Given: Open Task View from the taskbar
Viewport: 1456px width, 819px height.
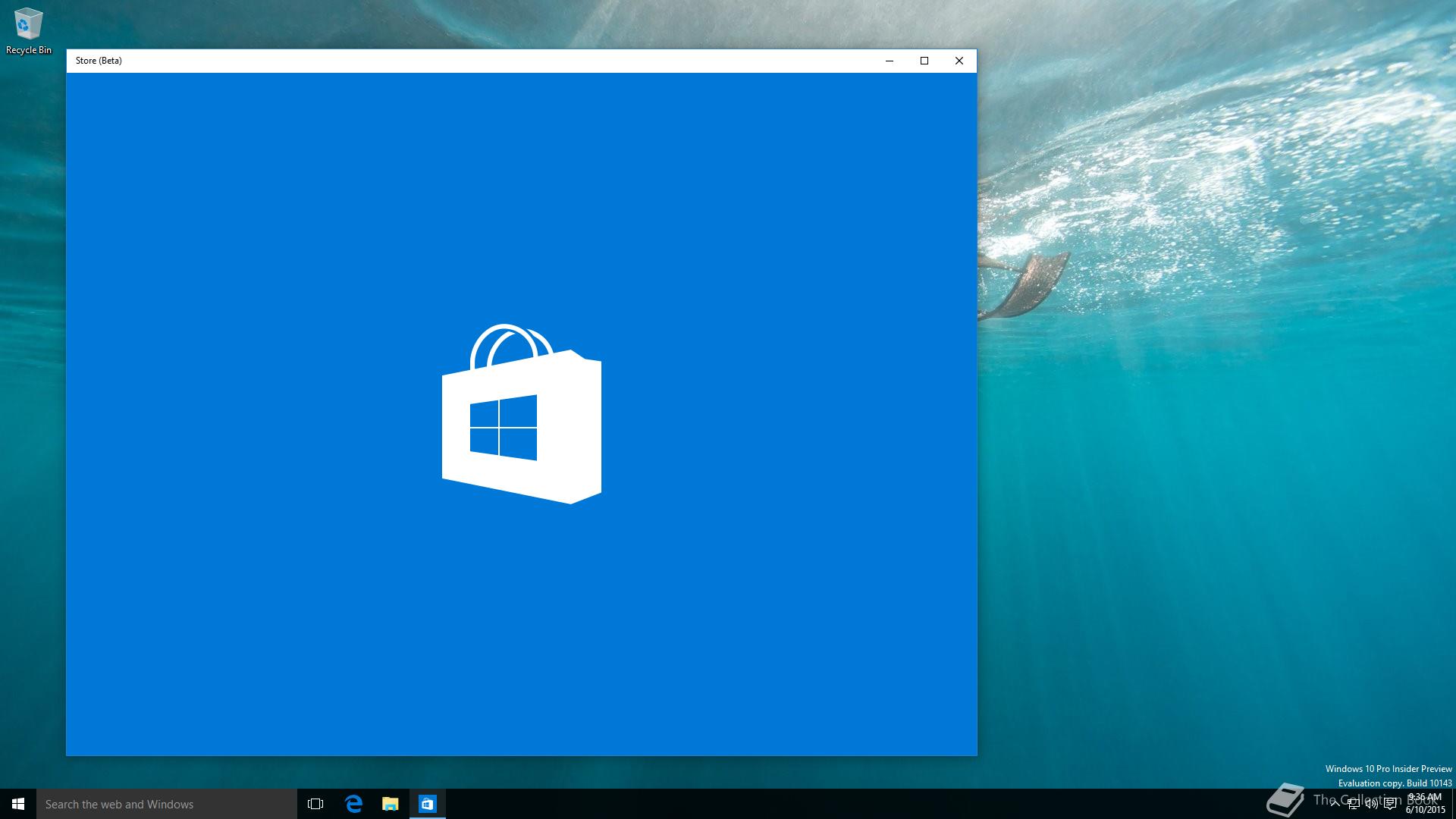Looking at the screenshot, I should pyautogui.click(x=315, y=804).
